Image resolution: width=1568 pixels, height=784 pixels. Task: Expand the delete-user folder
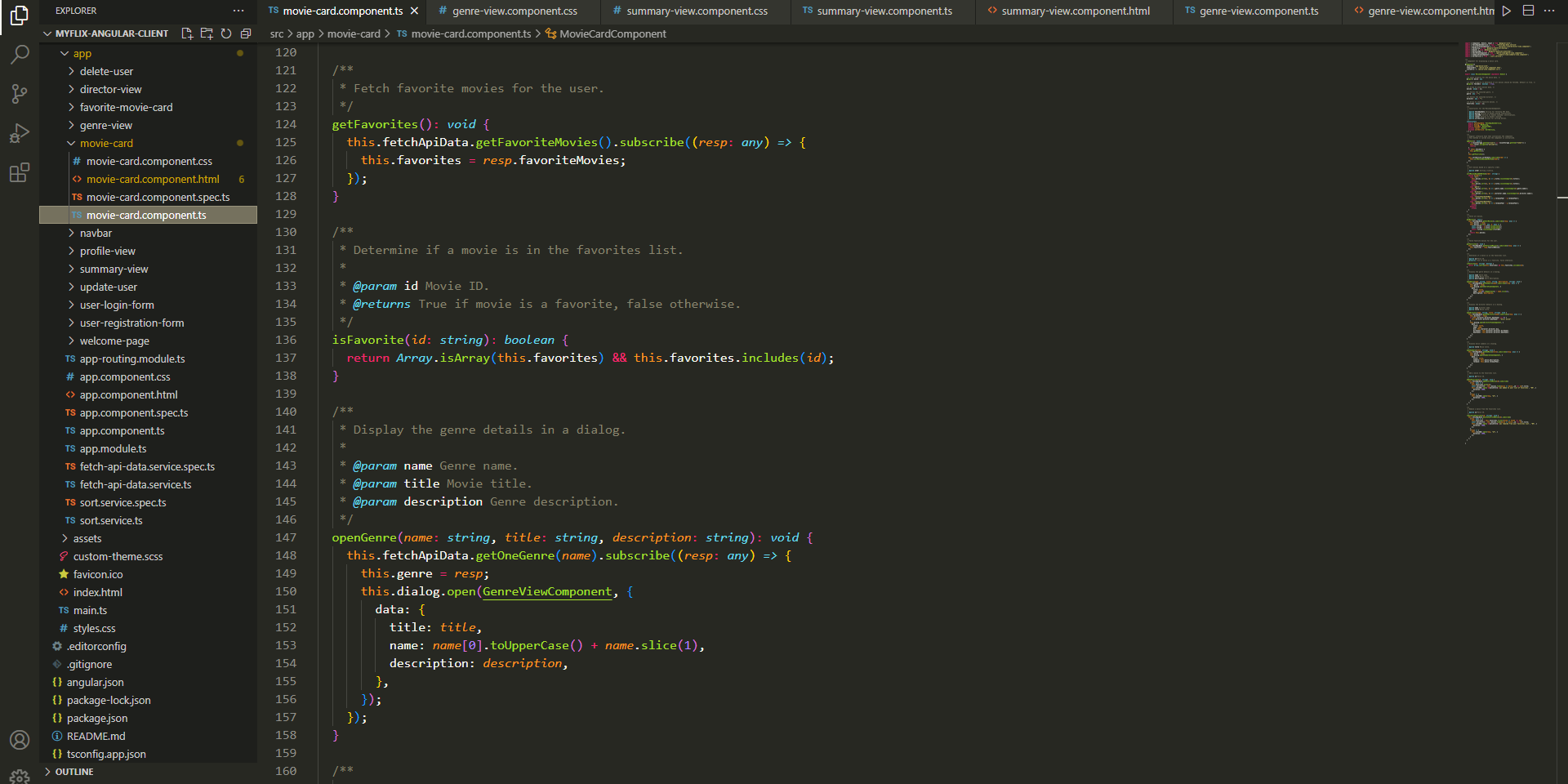(148, 71)
